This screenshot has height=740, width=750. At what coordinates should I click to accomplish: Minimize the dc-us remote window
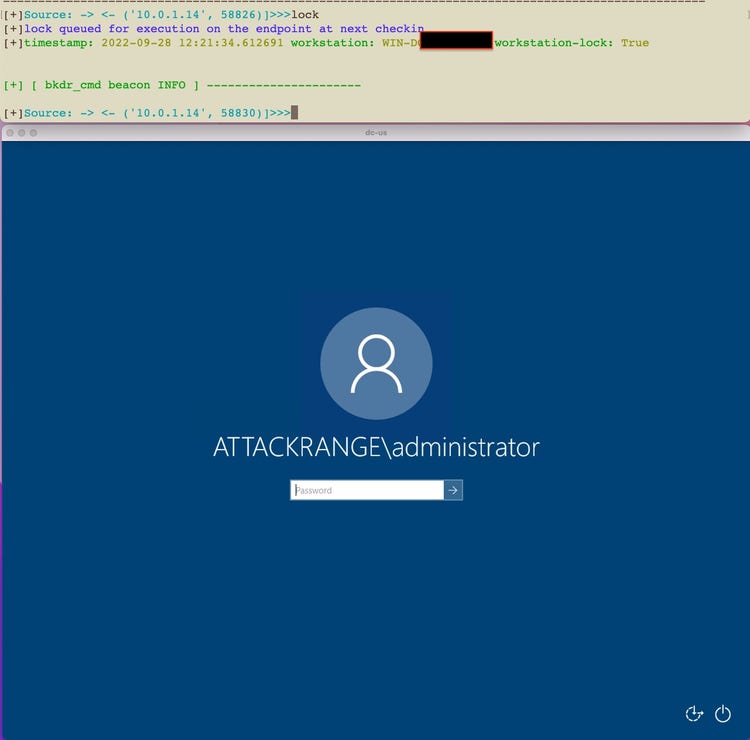(21, 132)
